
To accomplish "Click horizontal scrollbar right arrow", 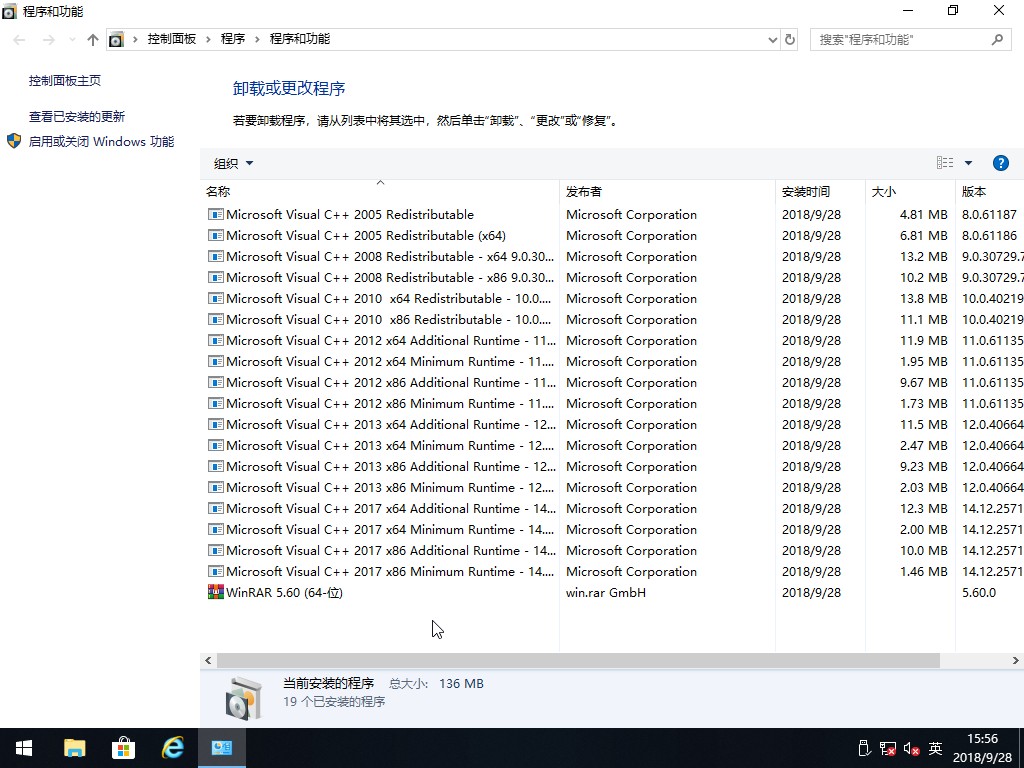I will click(x=1016, y=660).
